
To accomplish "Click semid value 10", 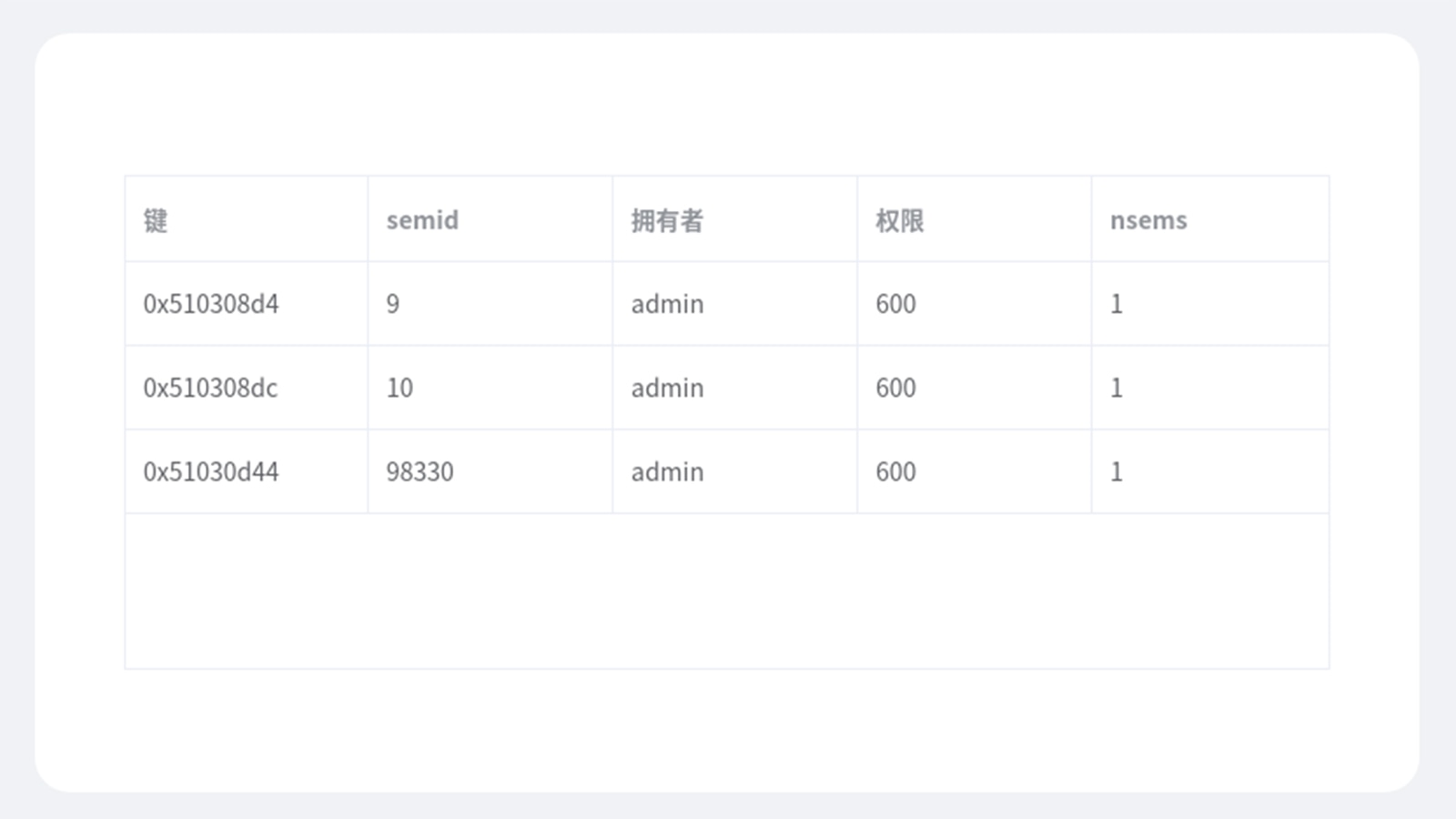I will click(399, 388).
